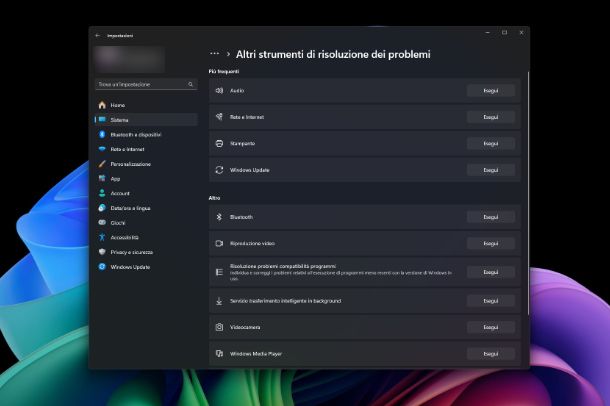
Task: Click the Giochi controller icon
Action: 102,222
